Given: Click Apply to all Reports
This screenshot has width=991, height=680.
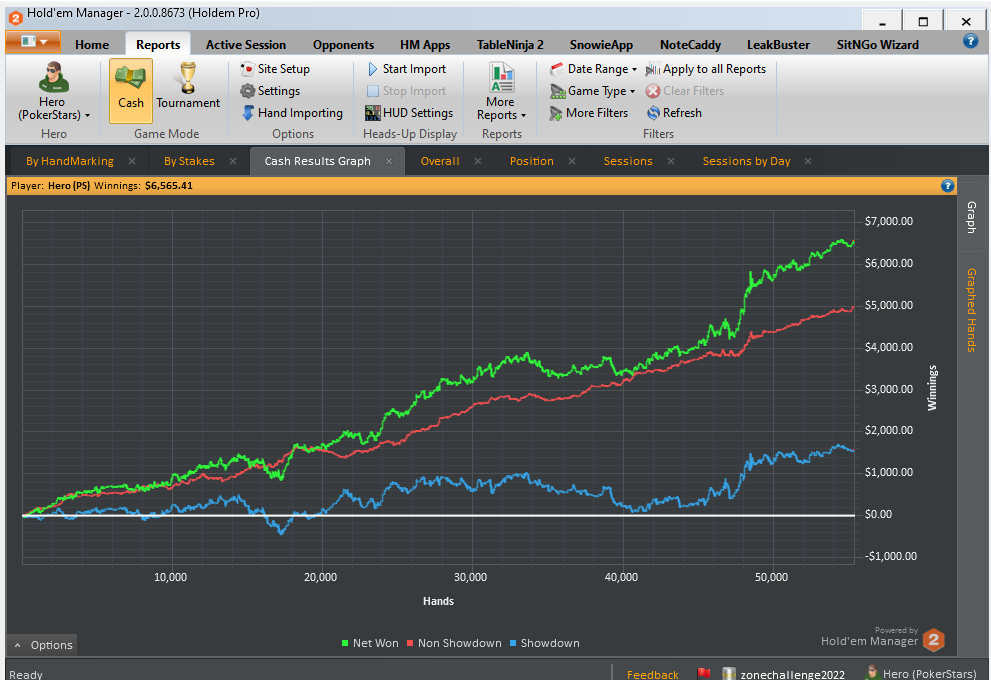Looking at the screenshot, I should (705, 69).
